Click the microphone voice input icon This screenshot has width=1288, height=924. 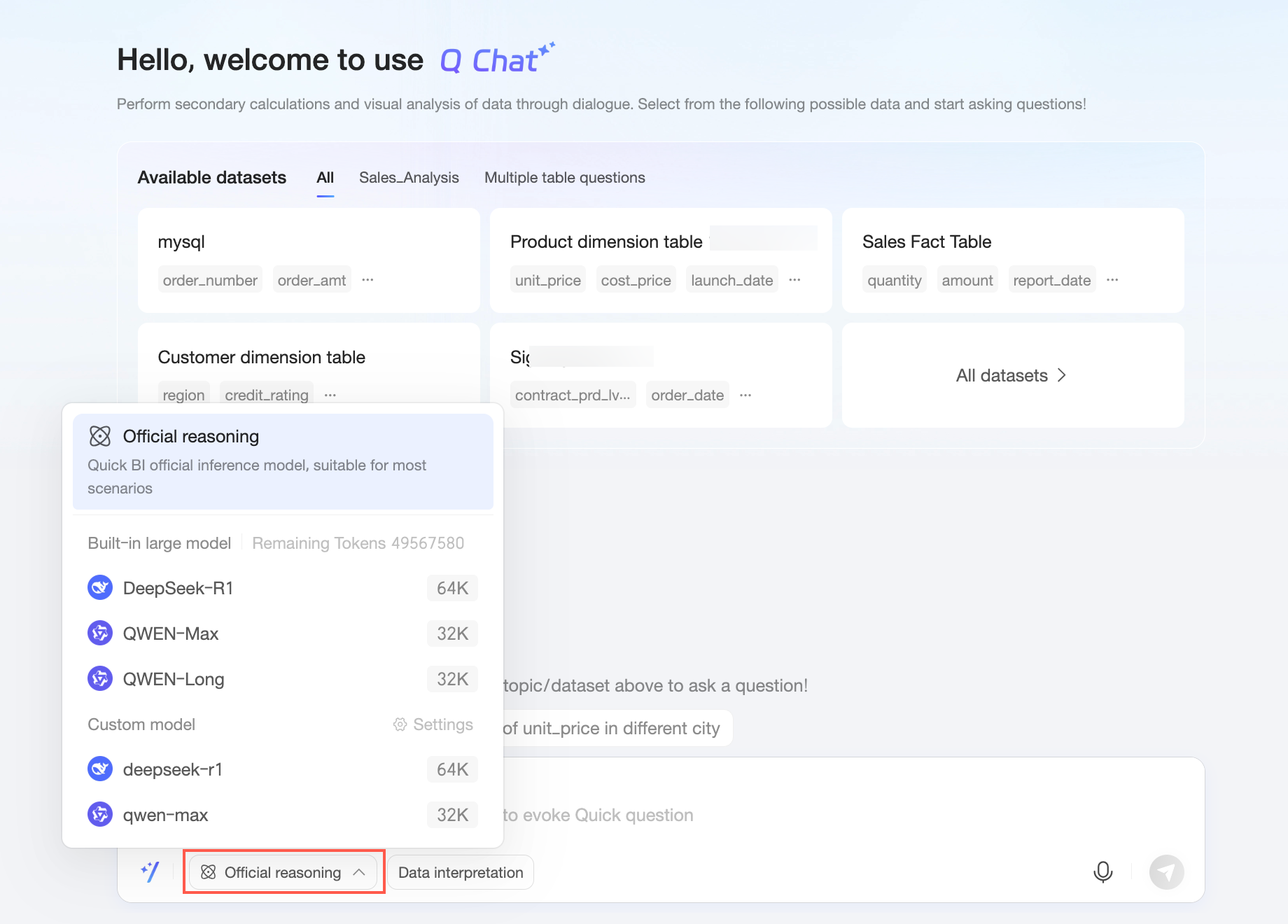pyautogui.click(x=1103, y=872)
